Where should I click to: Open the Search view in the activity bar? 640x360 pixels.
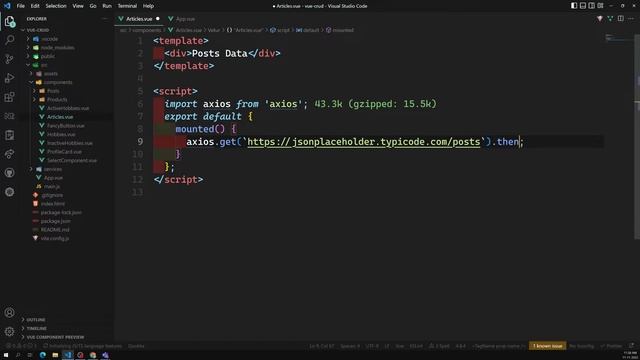tap(9, 40)
